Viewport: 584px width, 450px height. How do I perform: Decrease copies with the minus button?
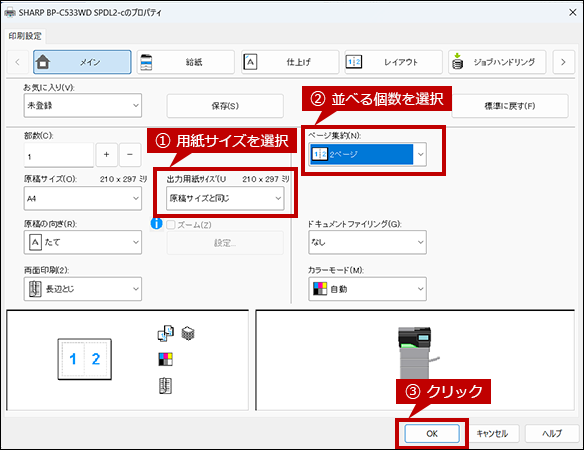click(x=130, y=154)
